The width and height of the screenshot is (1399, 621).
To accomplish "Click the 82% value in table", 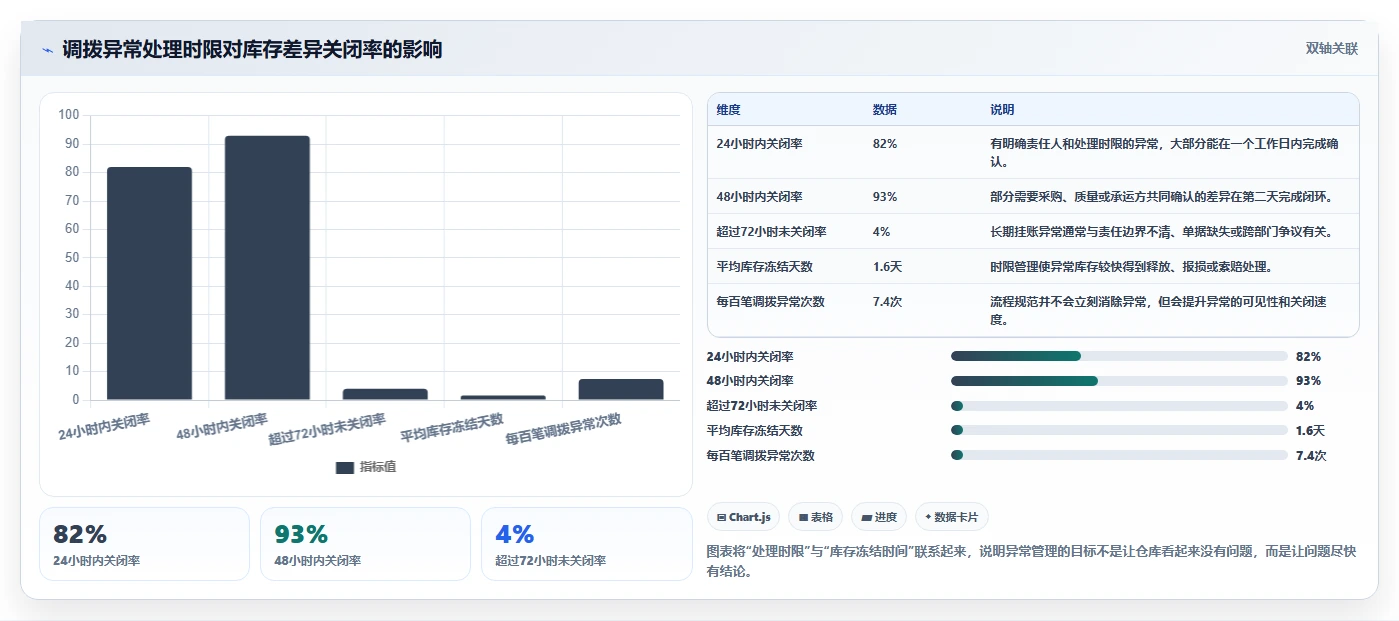I will click(885, 144).
